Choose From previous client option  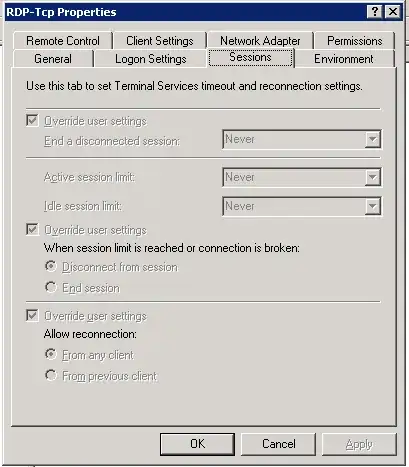point(51,375)
